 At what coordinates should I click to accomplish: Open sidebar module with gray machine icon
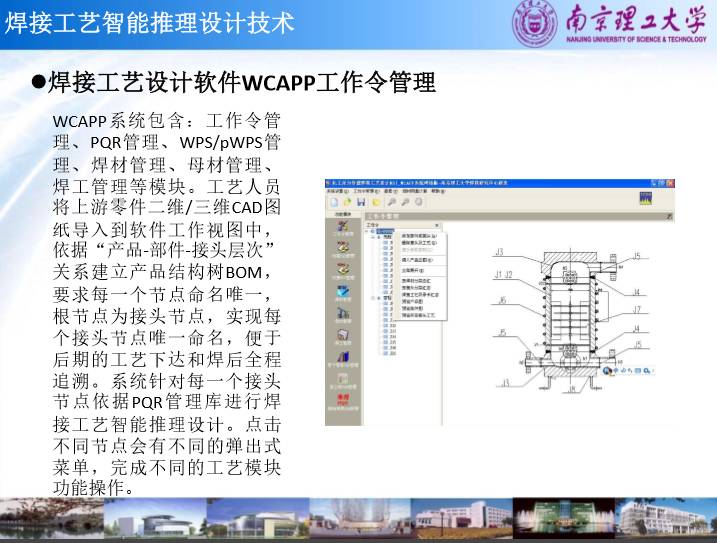[342, 315]
